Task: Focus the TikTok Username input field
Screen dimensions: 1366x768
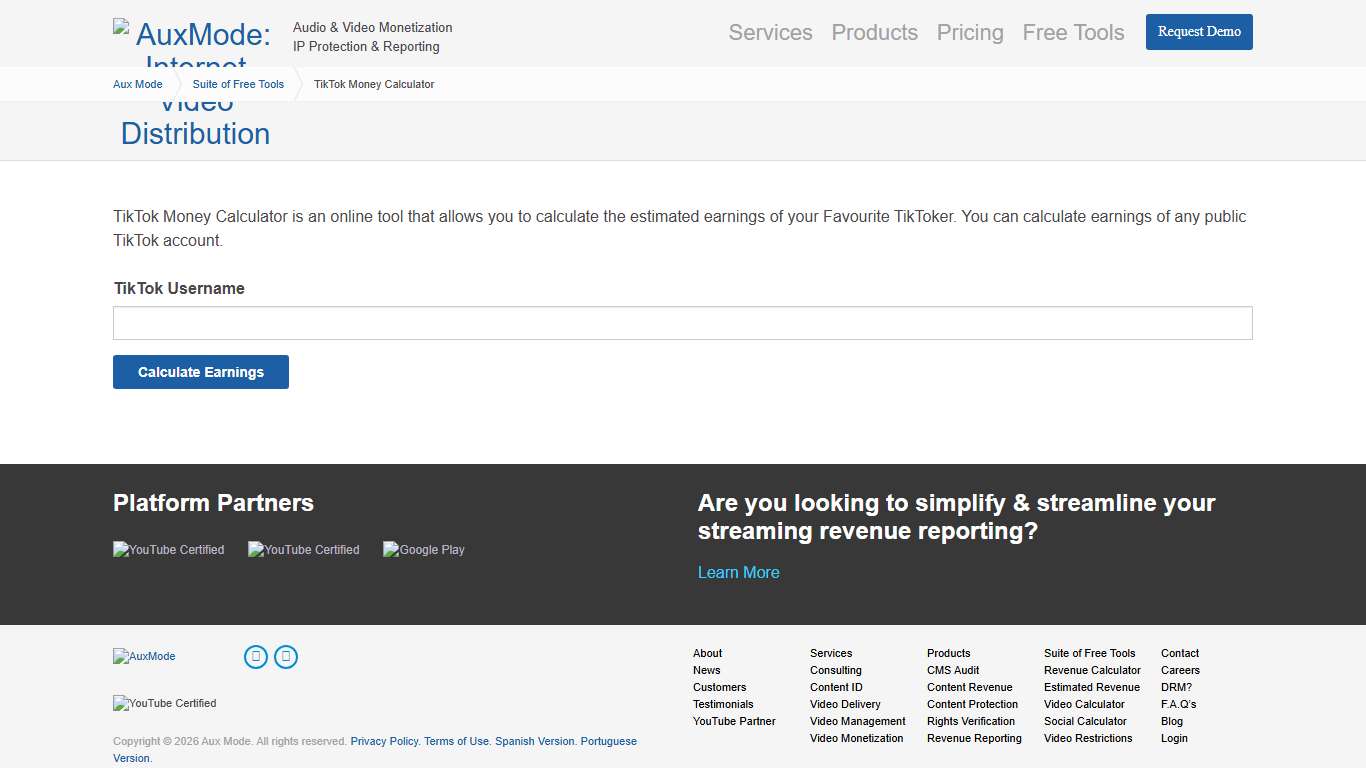Action: coord(682,323)
